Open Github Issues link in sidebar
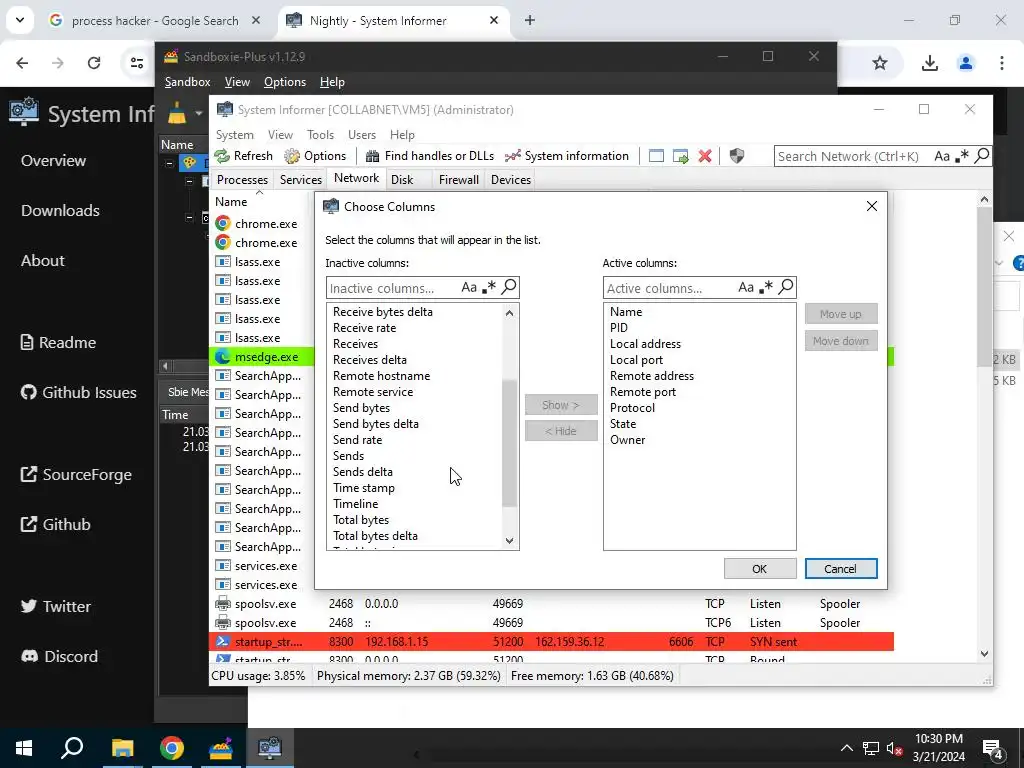1024x768 pixels. coord(78,392)
